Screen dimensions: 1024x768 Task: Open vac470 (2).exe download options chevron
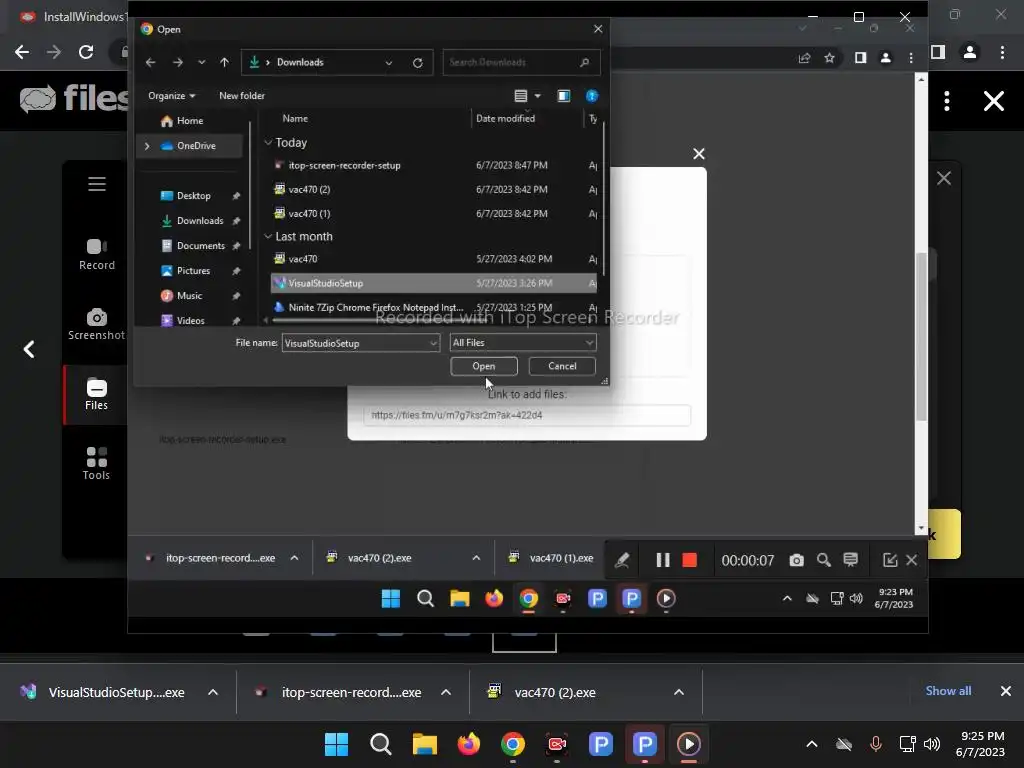click(679, 692)
